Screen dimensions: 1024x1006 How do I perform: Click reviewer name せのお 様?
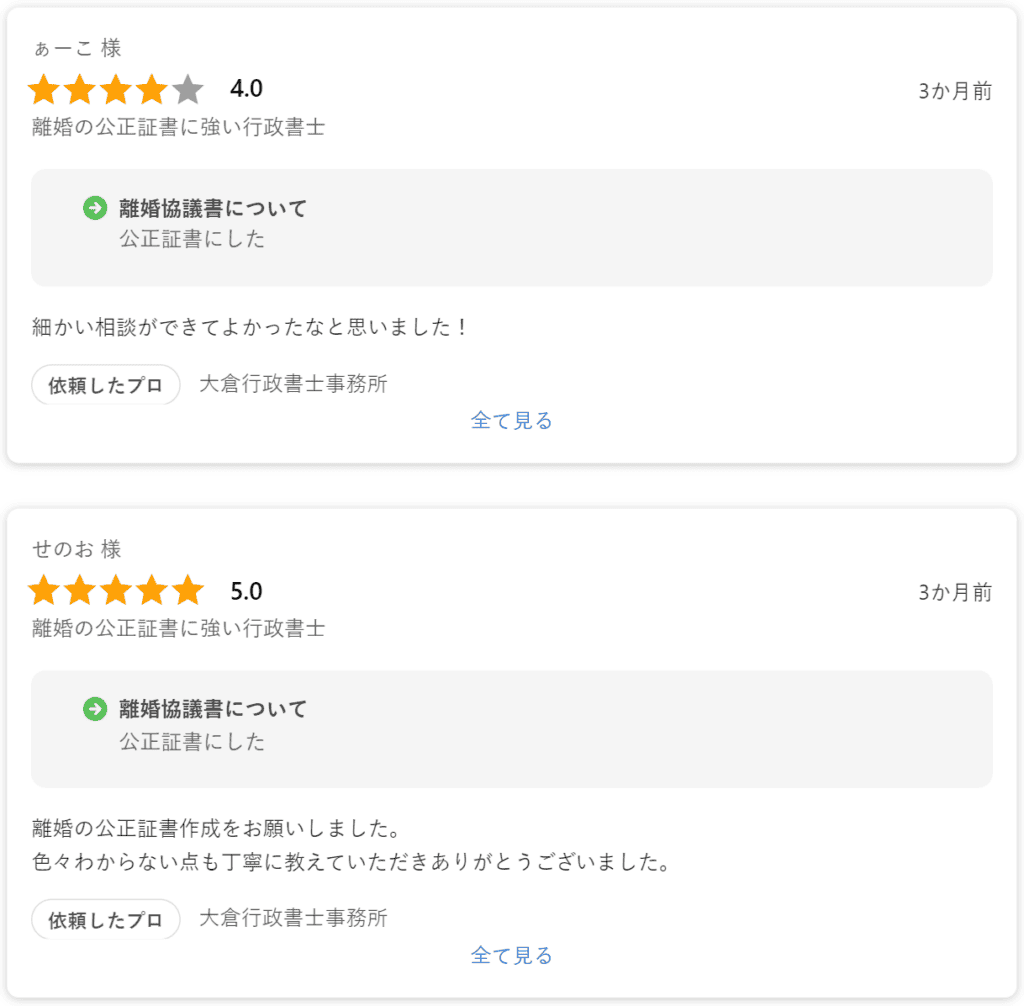(x=77, y=549)
